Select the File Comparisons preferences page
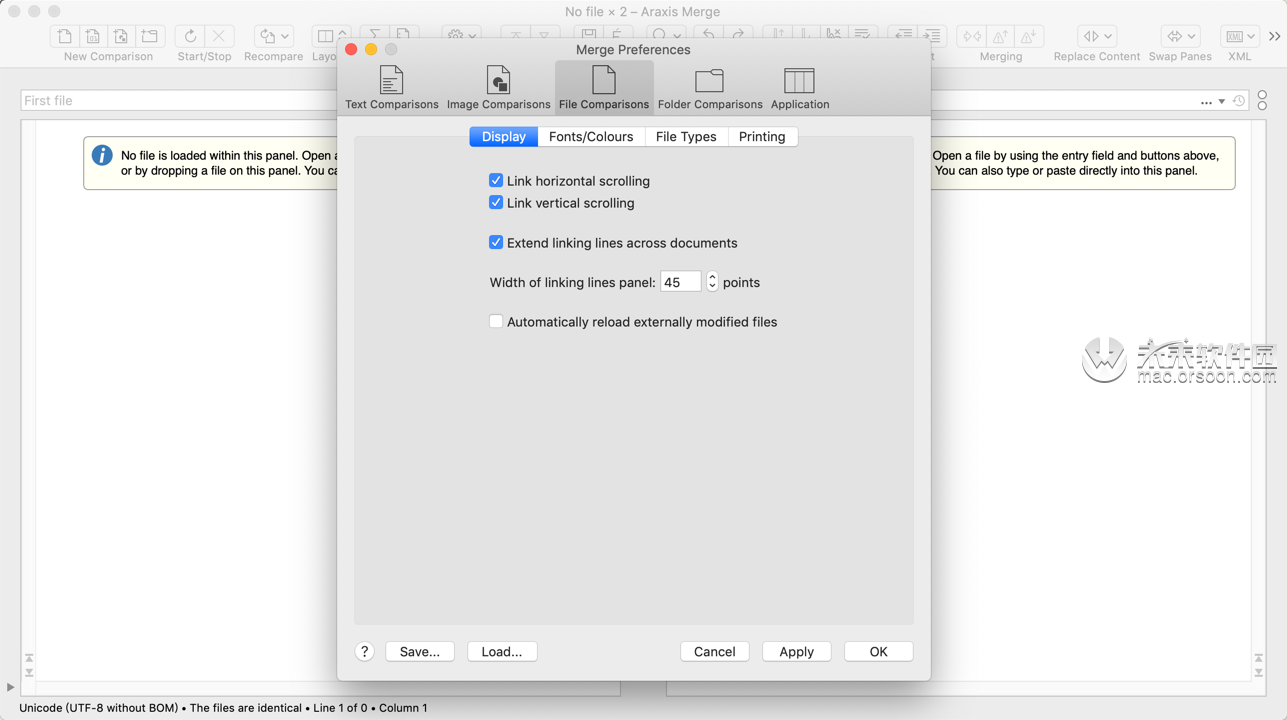The image size is (1287, 720). click(x=604, y=87)
